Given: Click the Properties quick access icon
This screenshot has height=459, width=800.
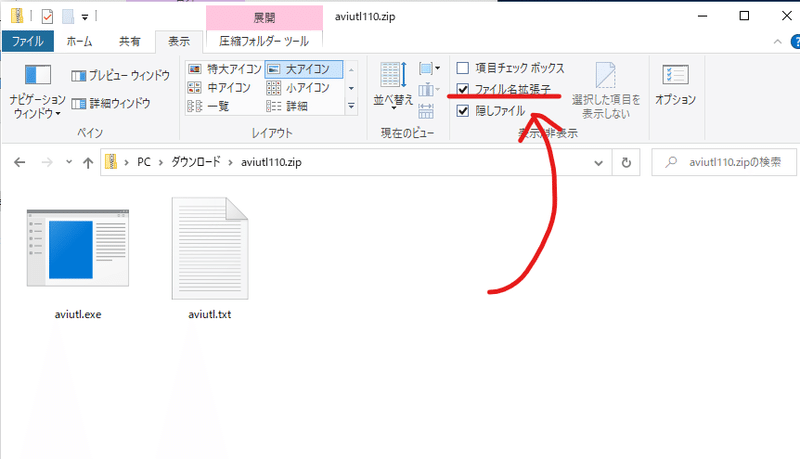Looking at the screenshot, I should click(47, 17).
